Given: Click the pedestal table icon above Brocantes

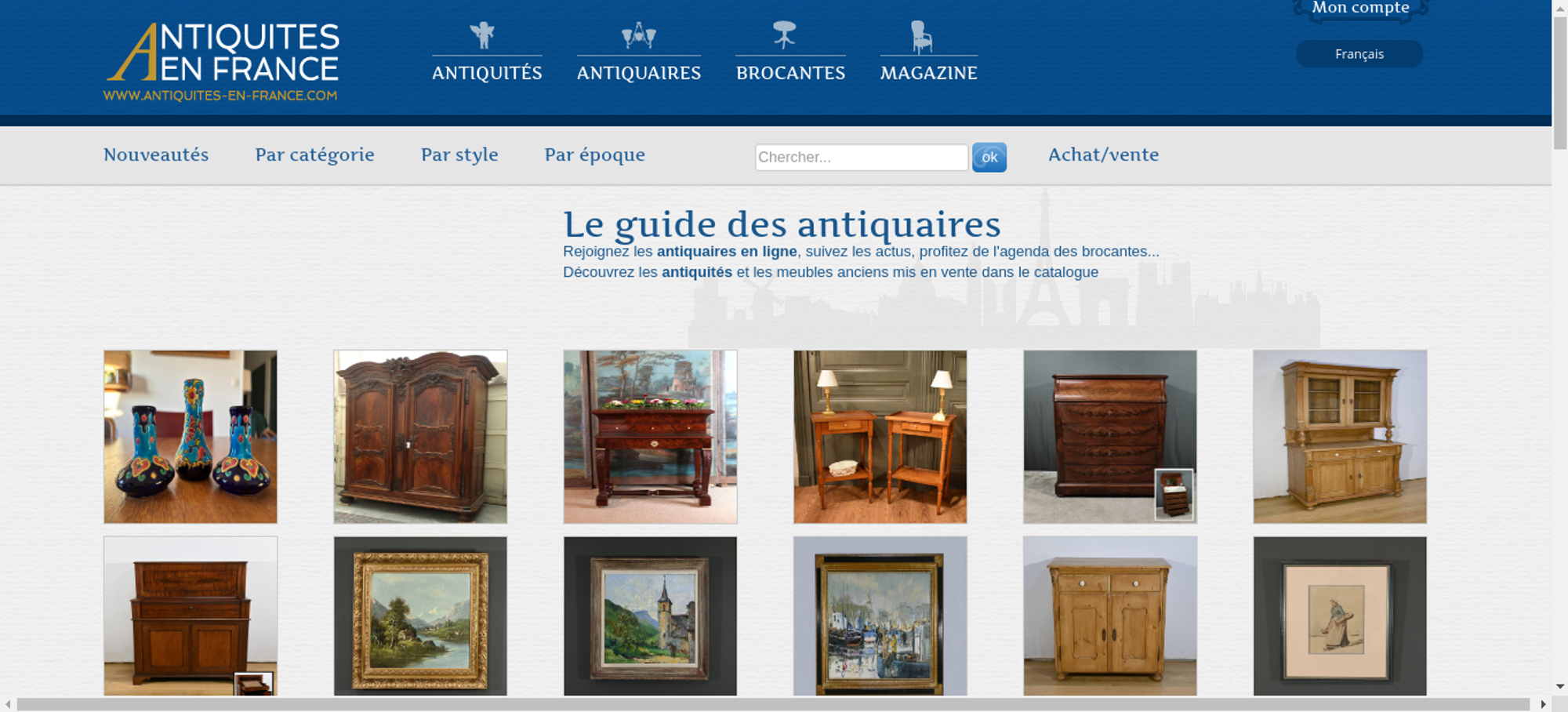Looking at the screenshot, I should (x=784, y=35).
